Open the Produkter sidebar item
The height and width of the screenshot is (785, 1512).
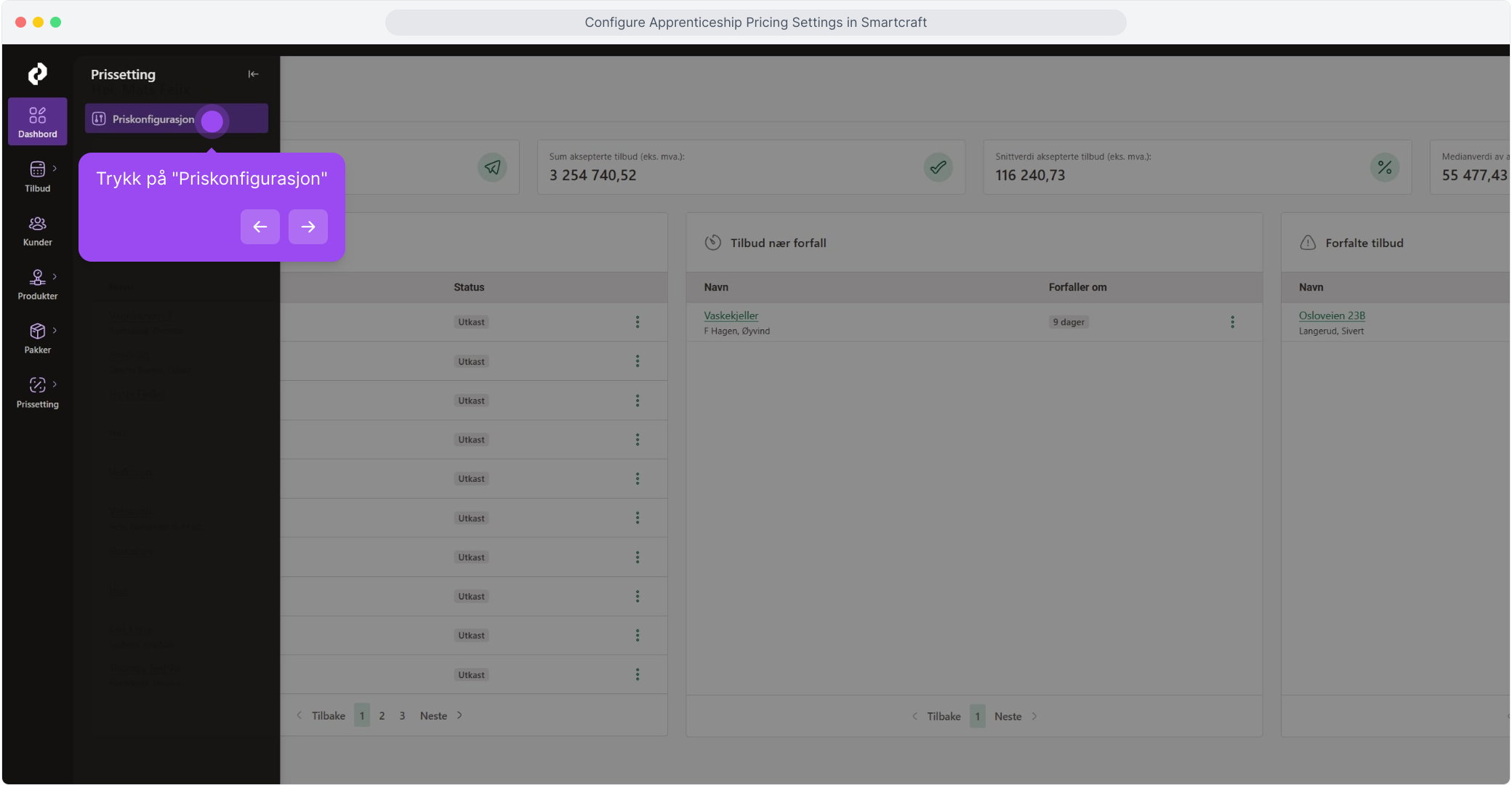pos(38,285)
